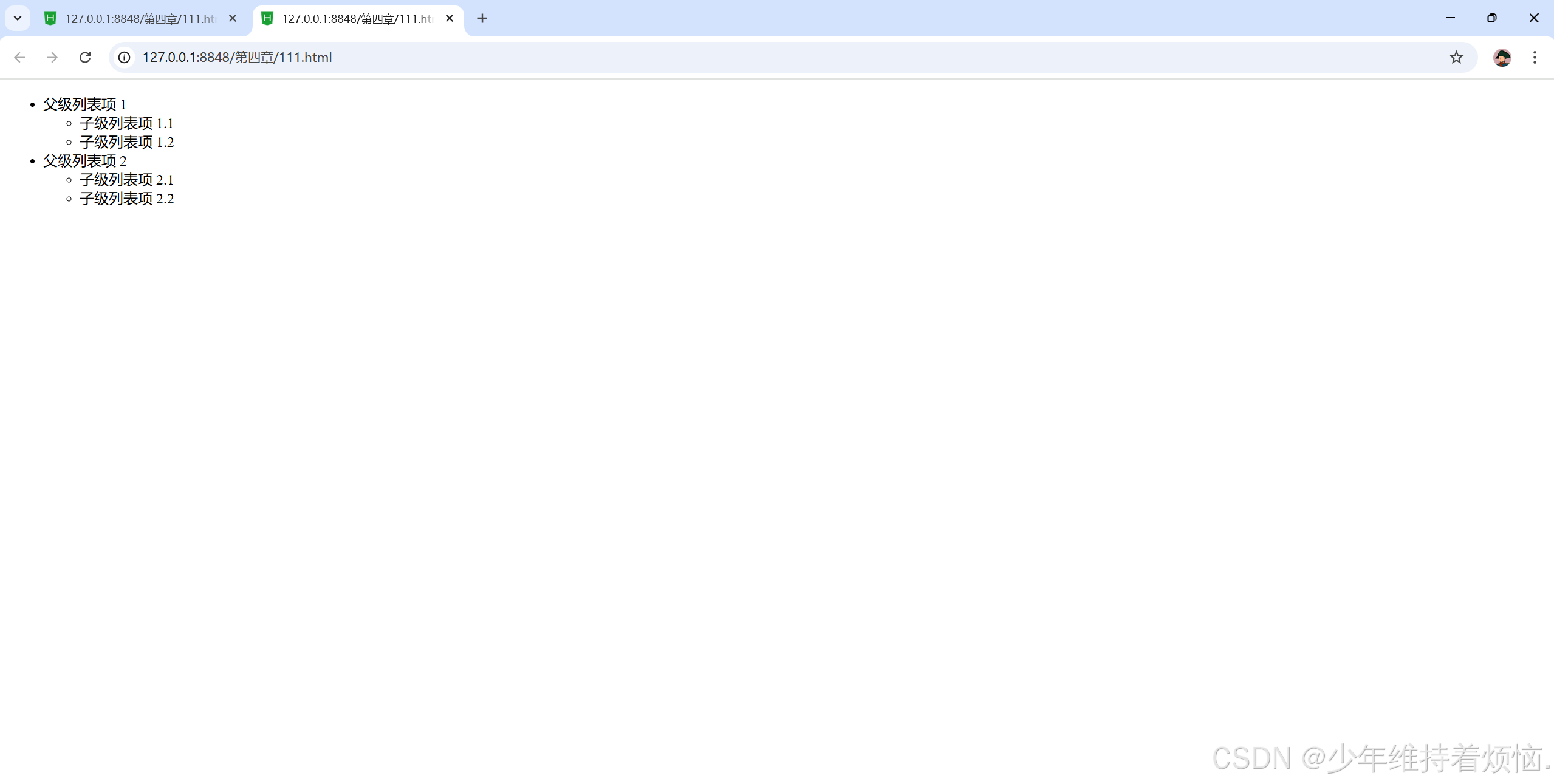Click the browser back arrow
This screenshot has height=784, width=1554.
coord(19,57)
